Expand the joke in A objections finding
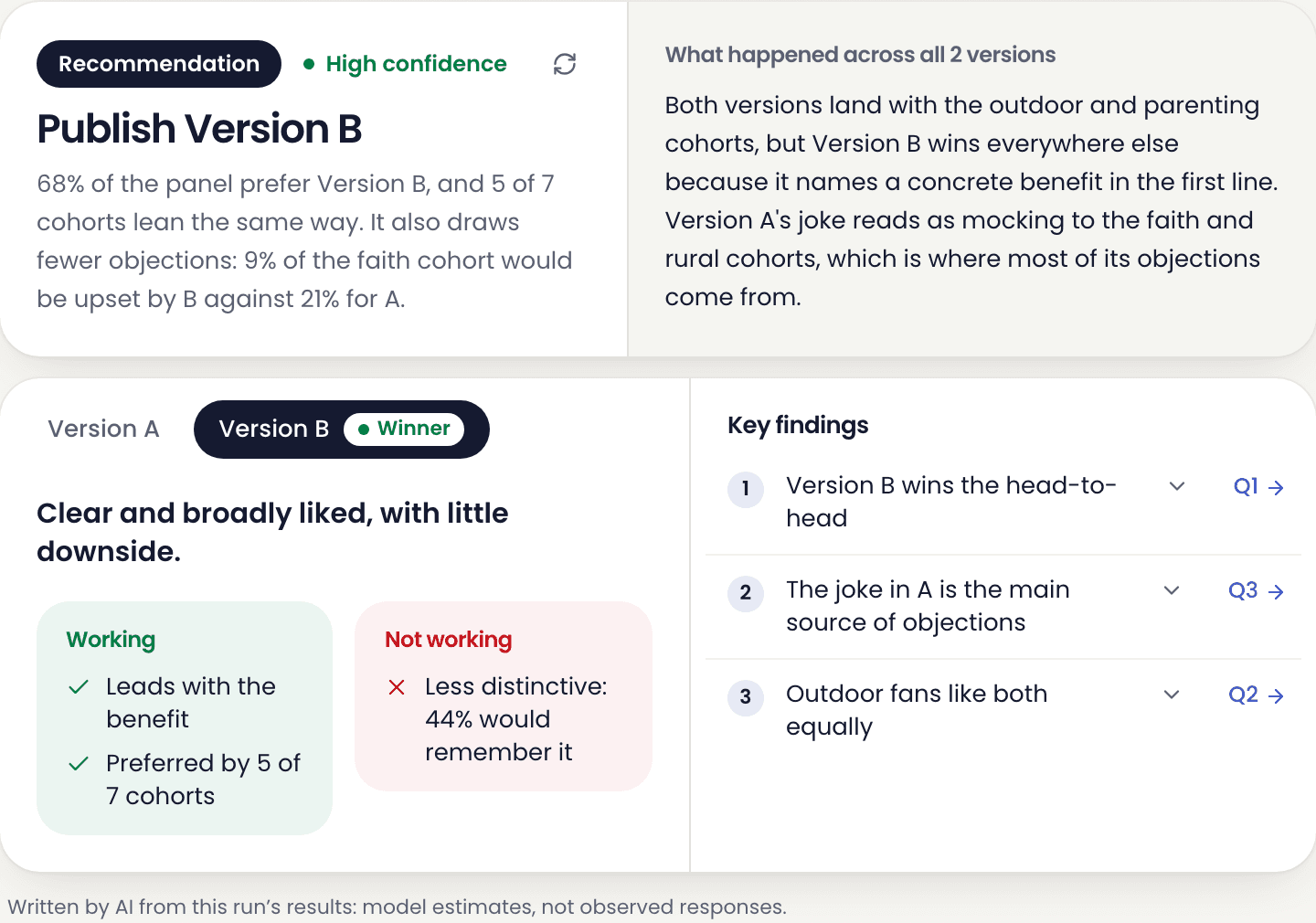This screenshot has height=923, width=1316. click(x=1172, y=590)
